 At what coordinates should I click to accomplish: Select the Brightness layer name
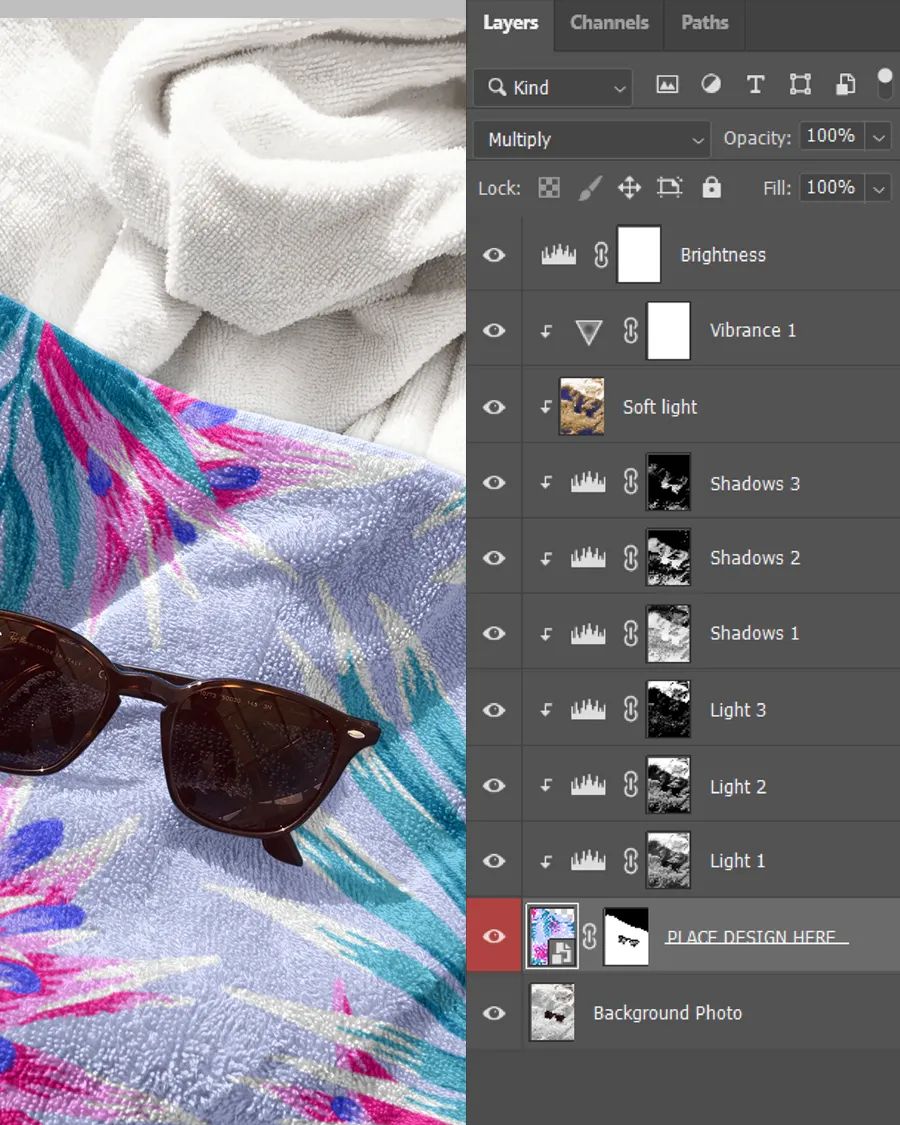click(x=723, y=255)
